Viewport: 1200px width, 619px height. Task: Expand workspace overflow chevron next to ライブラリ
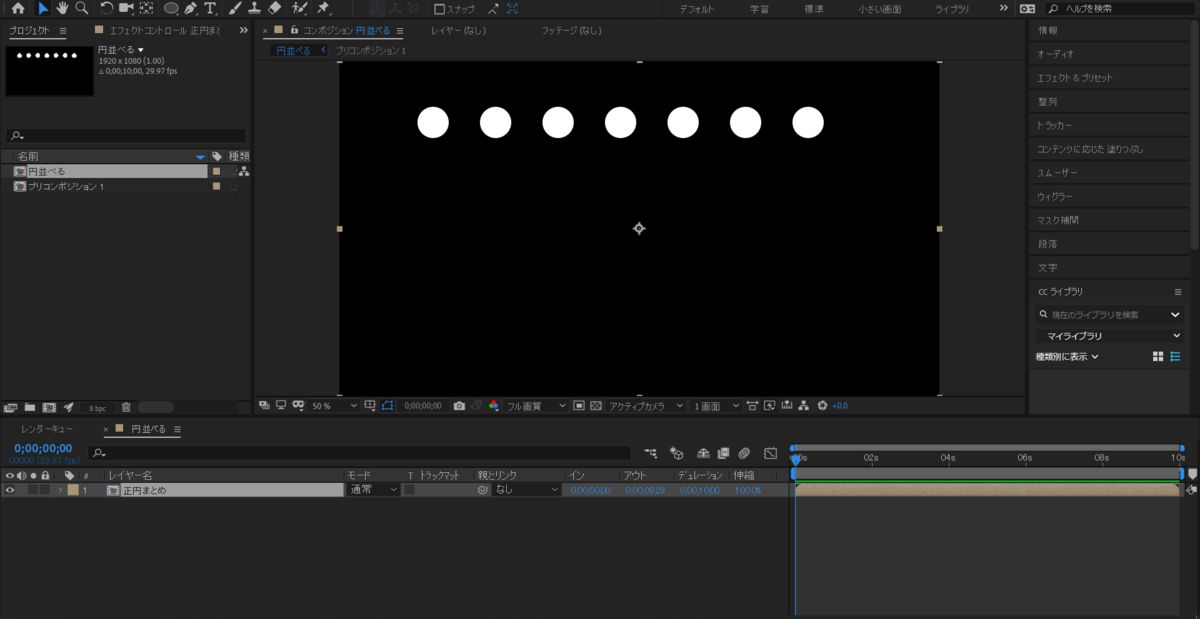click(1004, 8)
